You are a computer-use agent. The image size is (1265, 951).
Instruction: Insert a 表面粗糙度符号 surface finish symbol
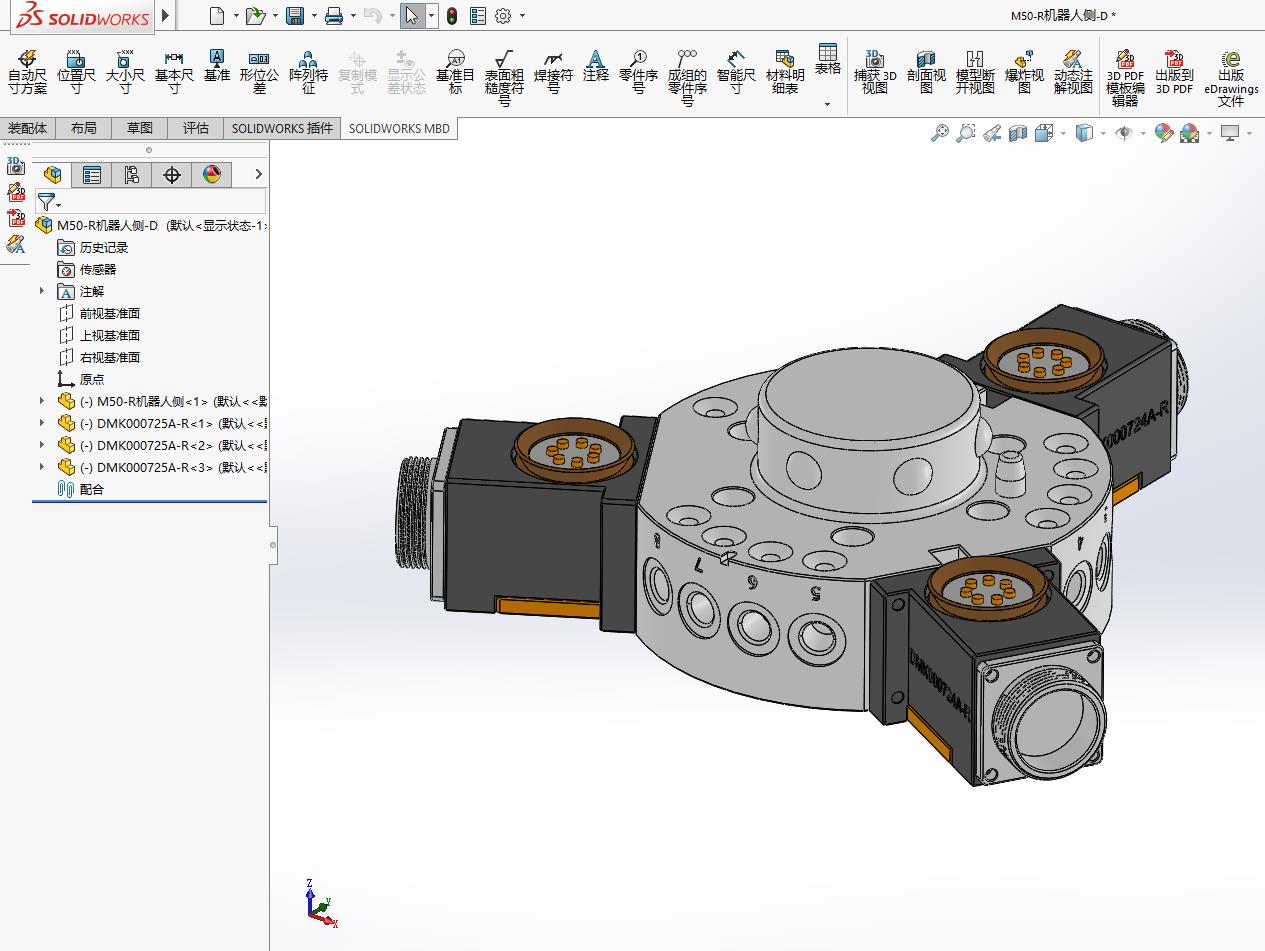click(504, 78)
